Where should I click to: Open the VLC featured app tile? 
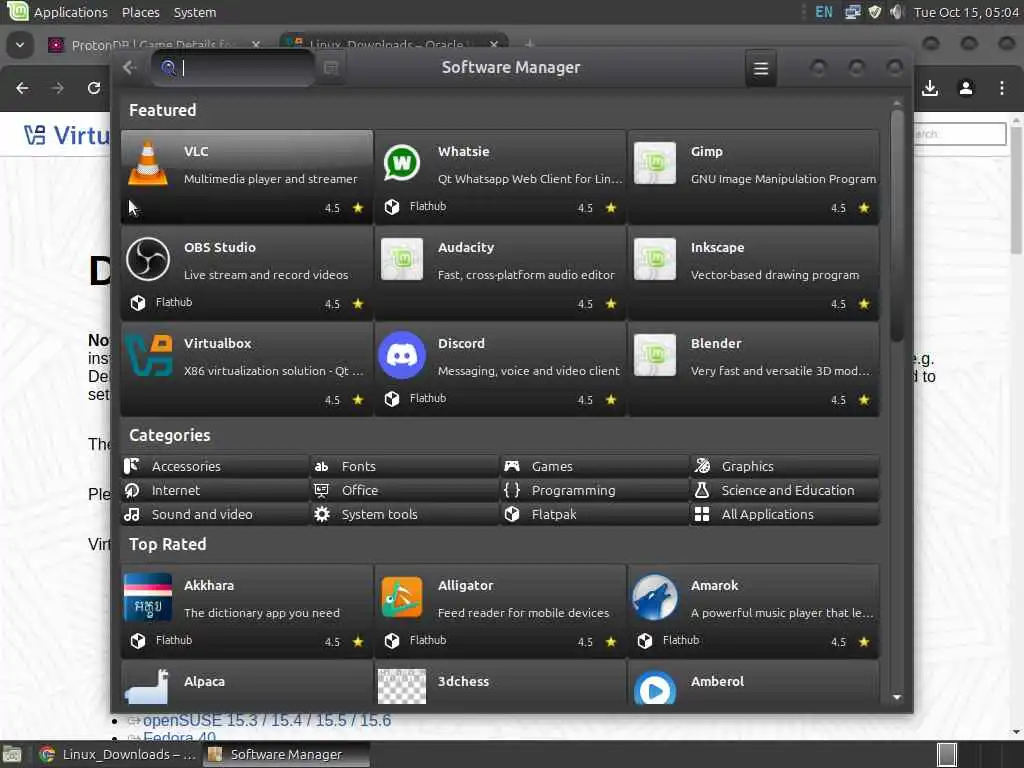(247, 176)
